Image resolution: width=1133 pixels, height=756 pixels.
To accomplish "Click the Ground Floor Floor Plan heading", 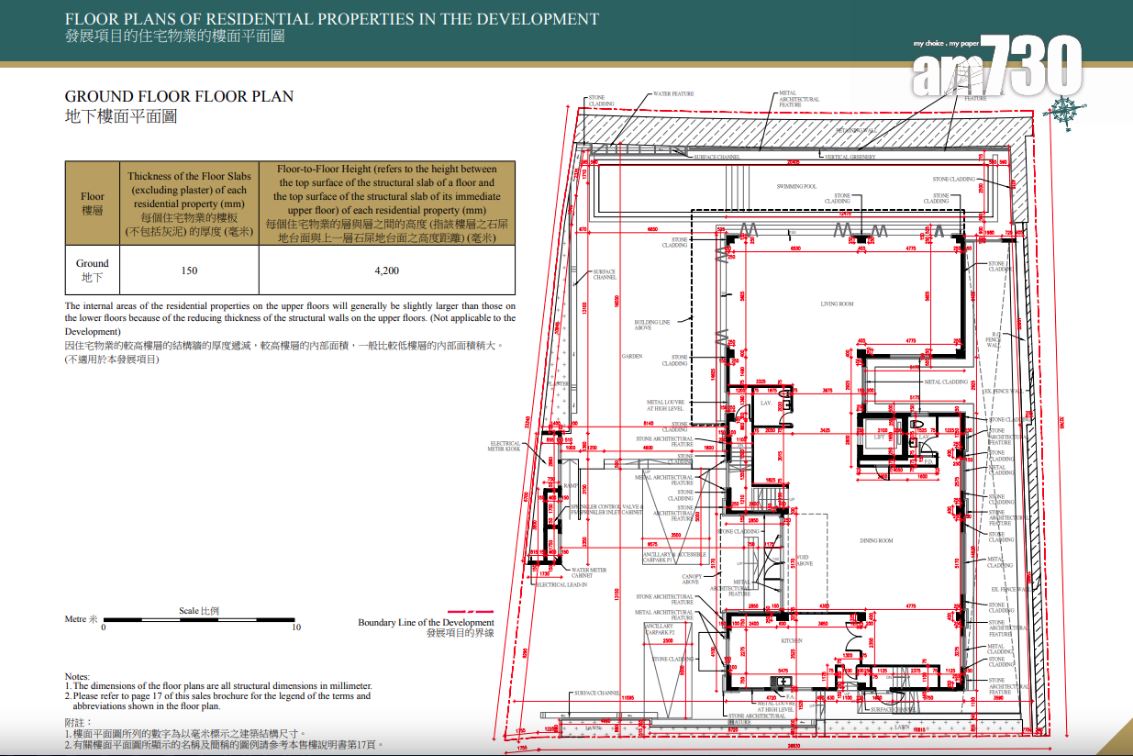I will click(x=179, y=97).
